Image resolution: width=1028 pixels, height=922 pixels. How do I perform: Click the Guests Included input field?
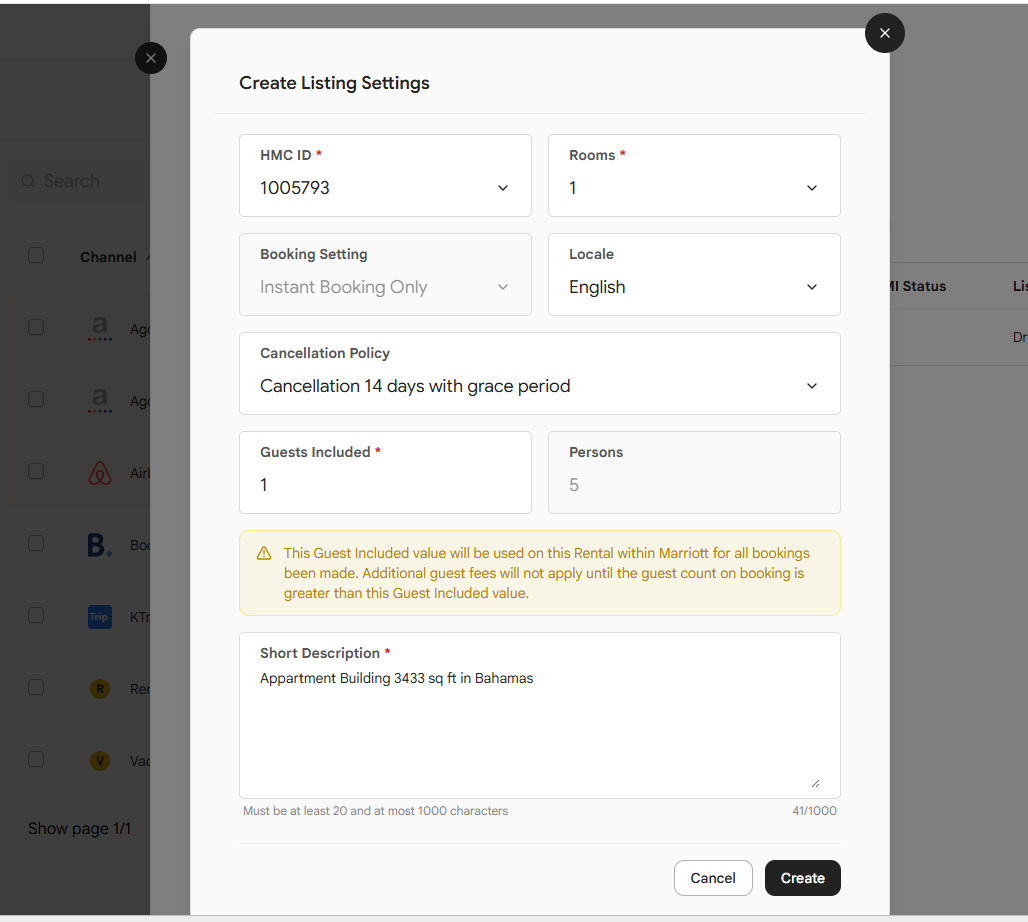(x=385, y=473)
